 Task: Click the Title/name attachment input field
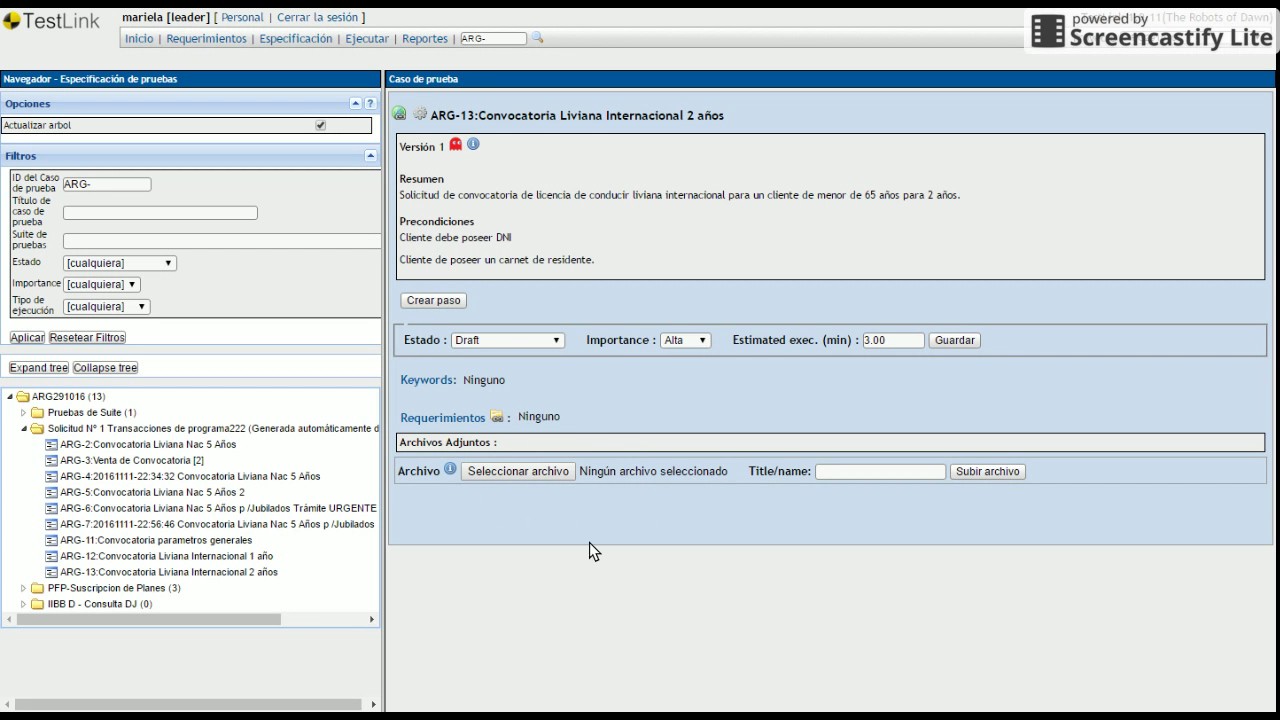click(880, 471)
